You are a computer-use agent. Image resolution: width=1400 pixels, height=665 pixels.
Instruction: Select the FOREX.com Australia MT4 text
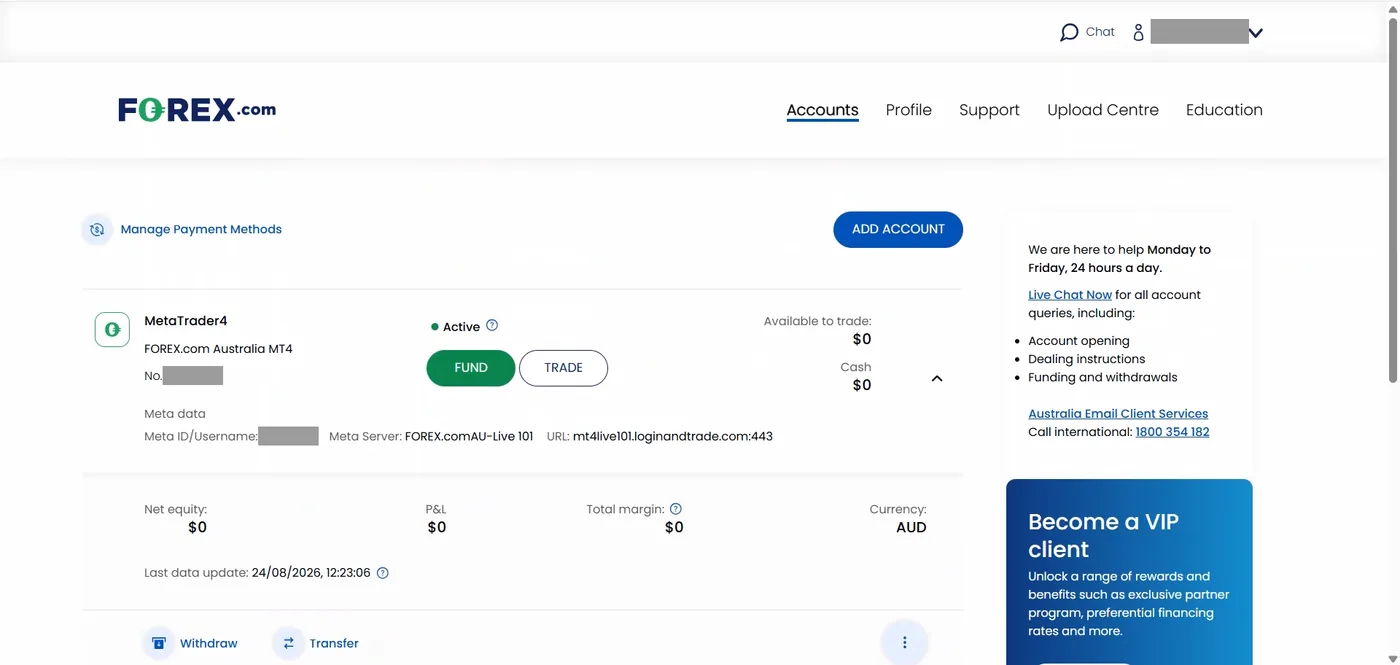(218, 349)
